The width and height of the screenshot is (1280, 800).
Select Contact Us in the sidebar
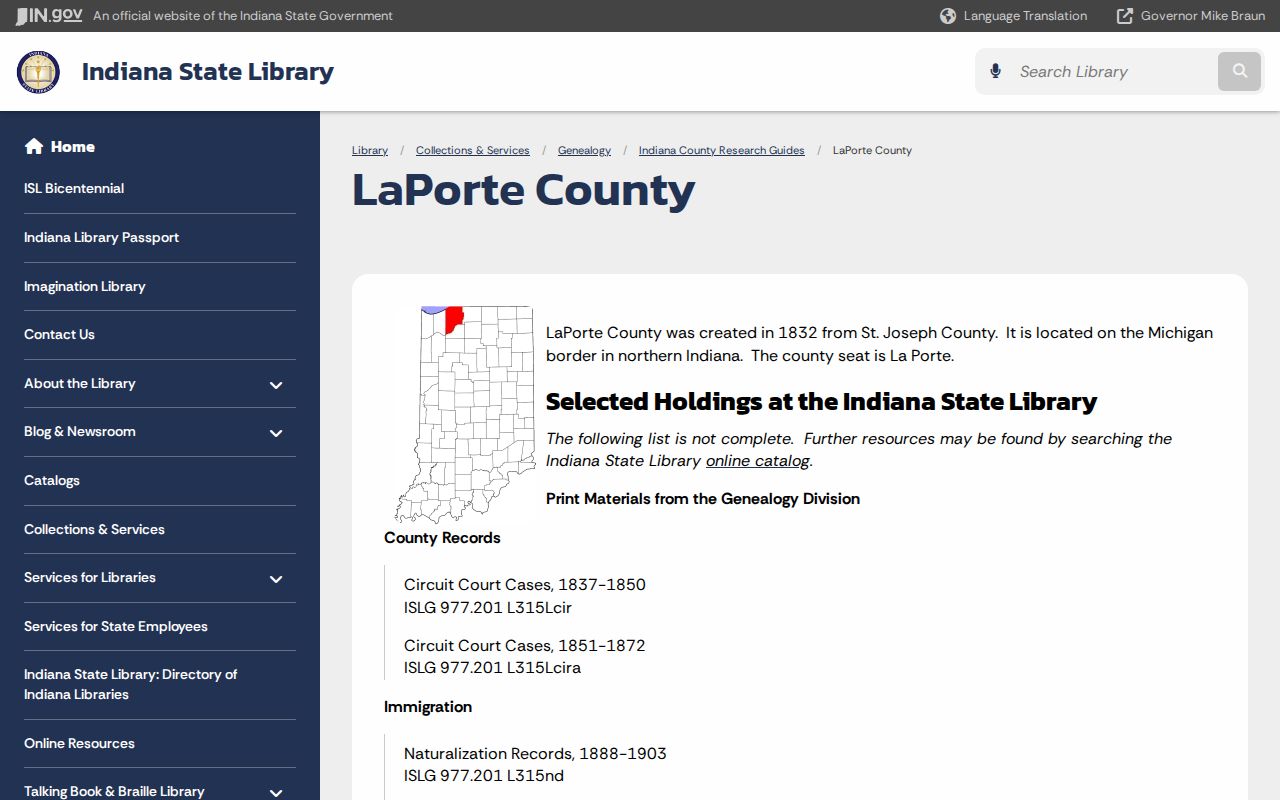click(x=59, y=335)
